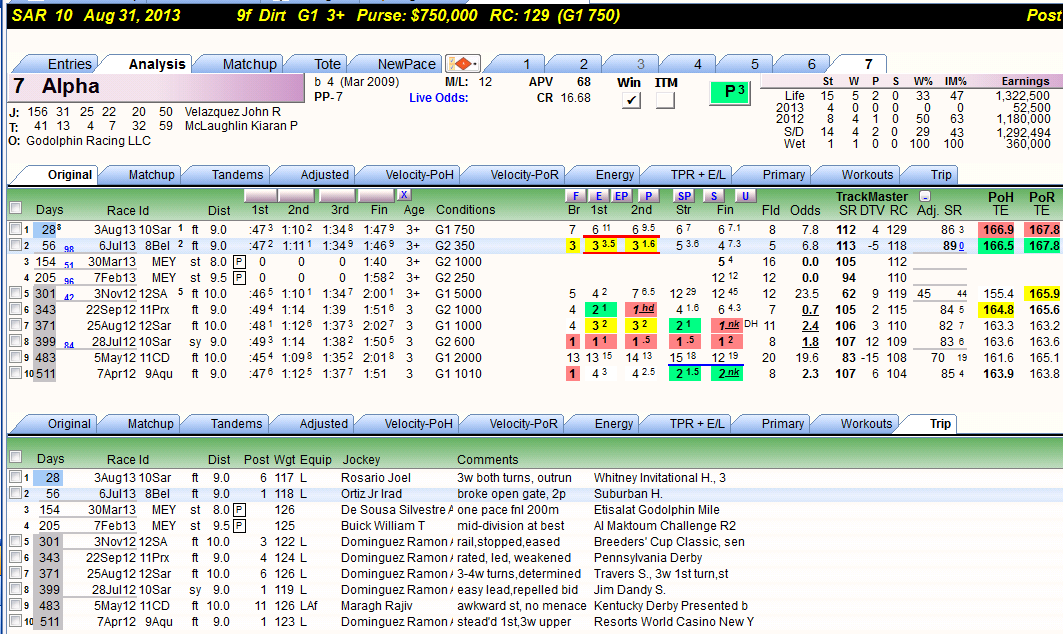This screenshot has width=1063, height=634.
Task: Open the Tote tab
Action: (x=327, y=64)
